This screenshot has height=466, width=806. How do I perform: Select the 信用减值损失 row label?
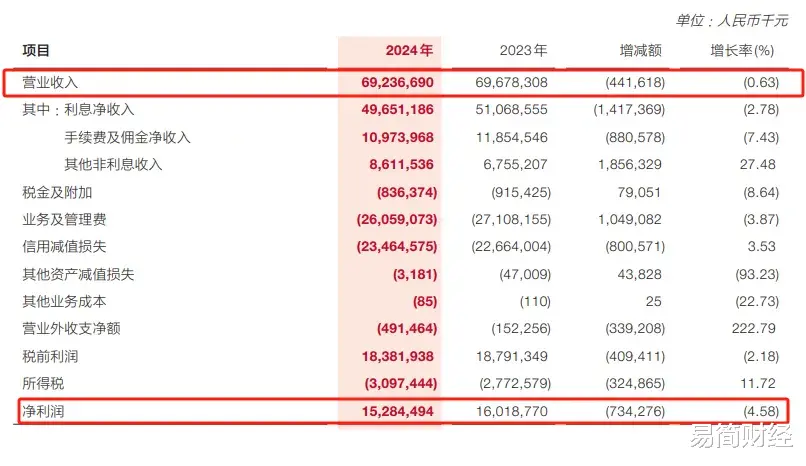click(x=64, y=246)
